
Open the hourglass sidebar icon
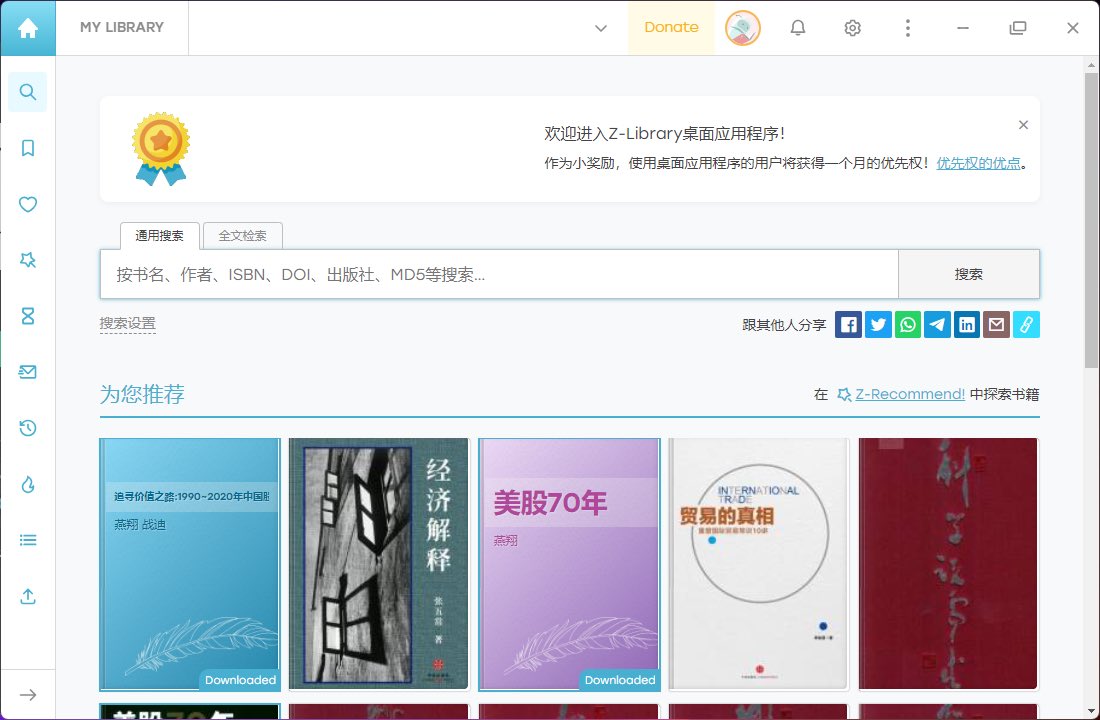point(28,316)
